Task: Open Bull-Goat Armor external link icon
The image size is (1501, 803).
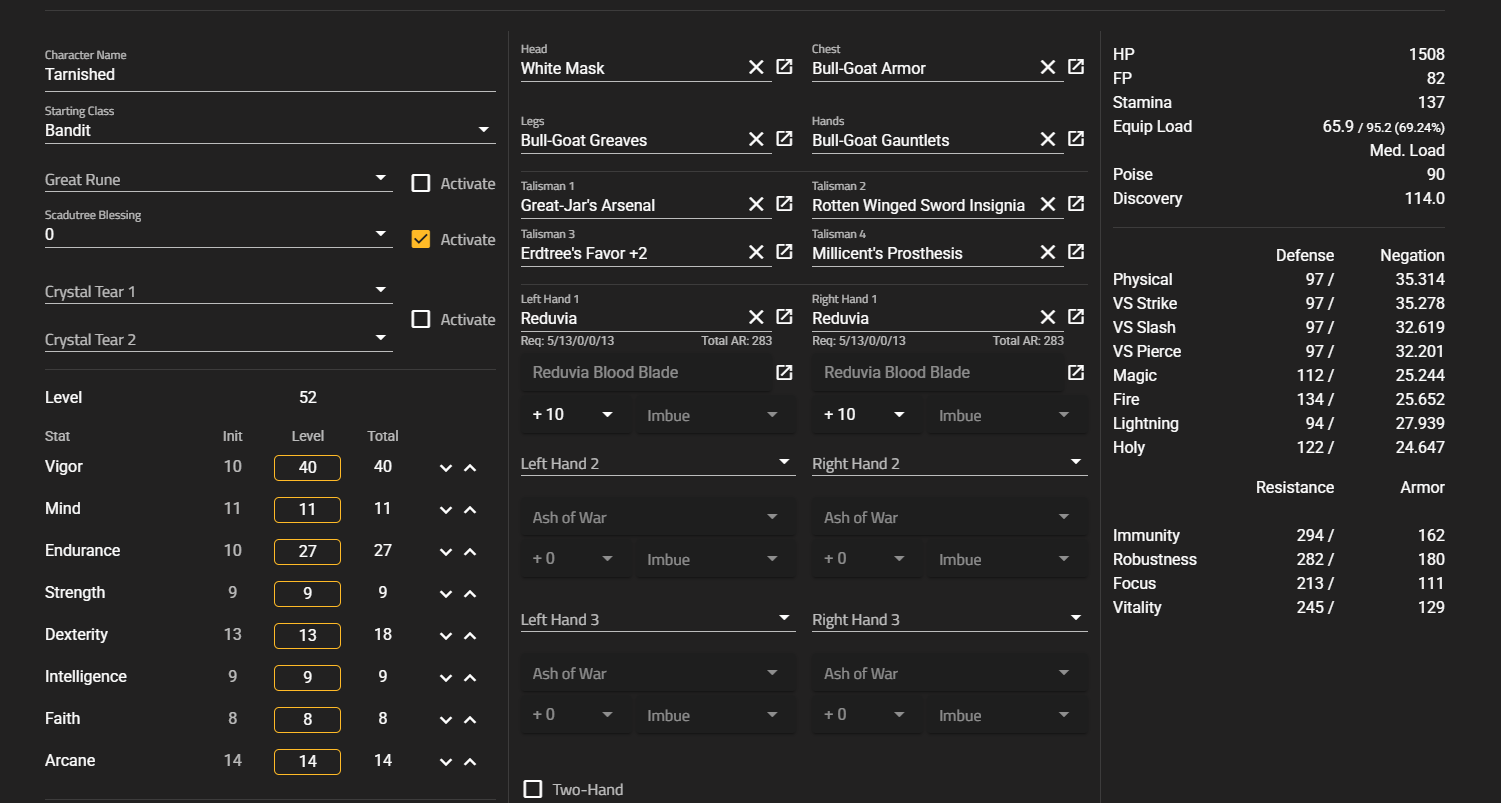Action: (x=1076, y=67)
